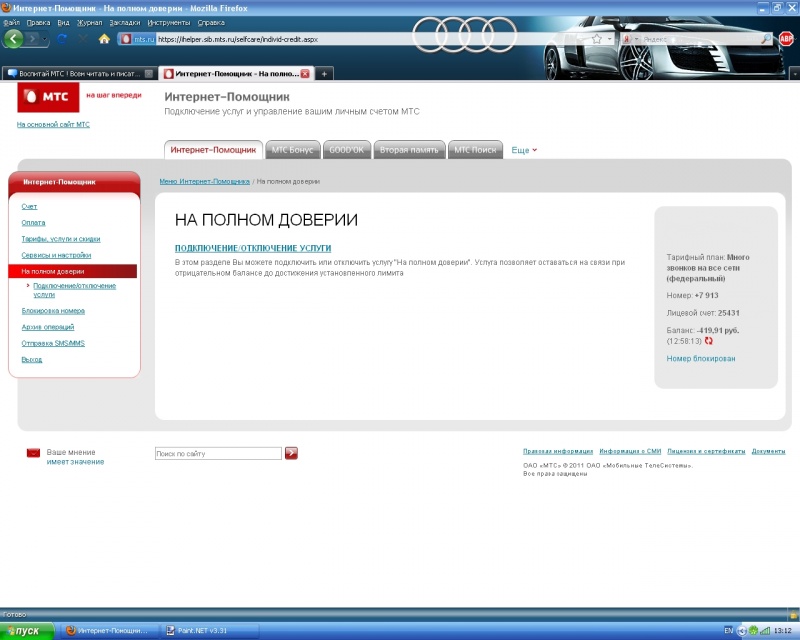Switch to the МТС Бонус tab
The image size is (800, 640).
tap(292, 150)
